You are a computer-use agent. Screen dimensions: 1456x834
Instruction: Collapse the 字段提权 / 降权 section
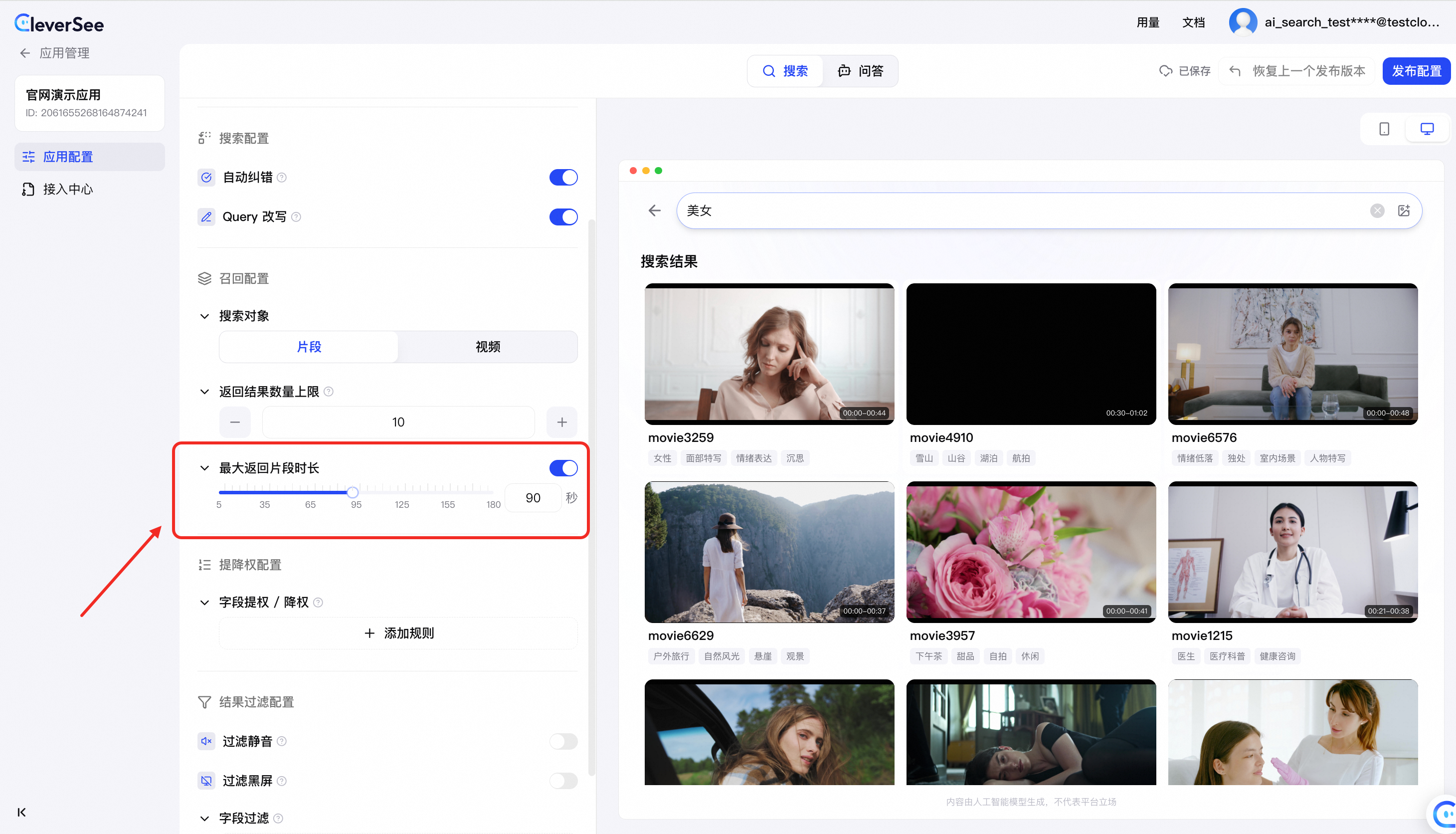(204, 603)
